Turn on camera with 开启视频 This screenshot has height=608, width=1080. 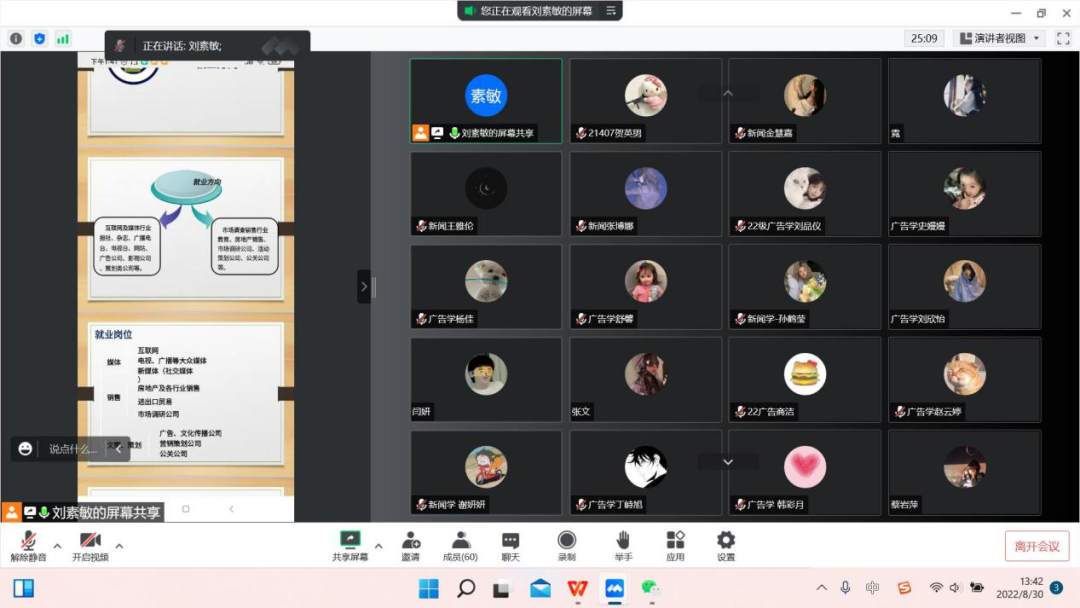pyautogui.click(x=90, y=546)
